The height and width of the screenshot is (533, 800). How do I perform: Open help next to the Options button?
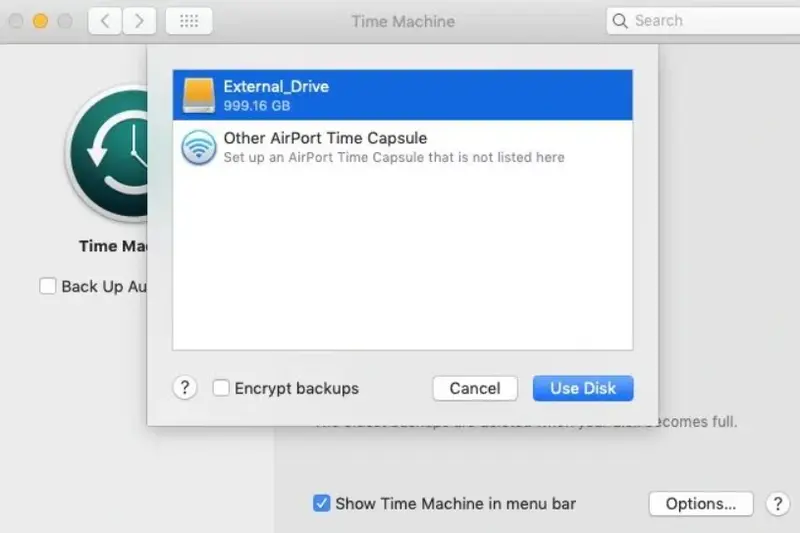778,504
